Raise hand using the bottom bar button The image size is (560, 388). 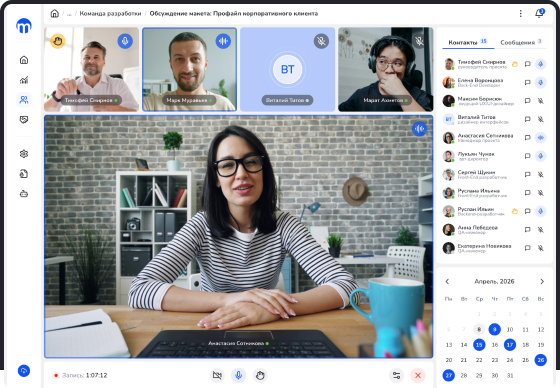coord(260,375)
